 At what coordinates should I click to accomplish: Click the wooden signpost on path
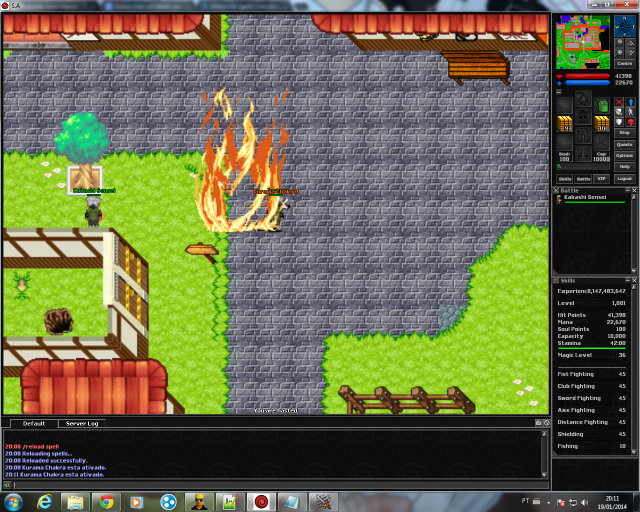coord(202,252)
